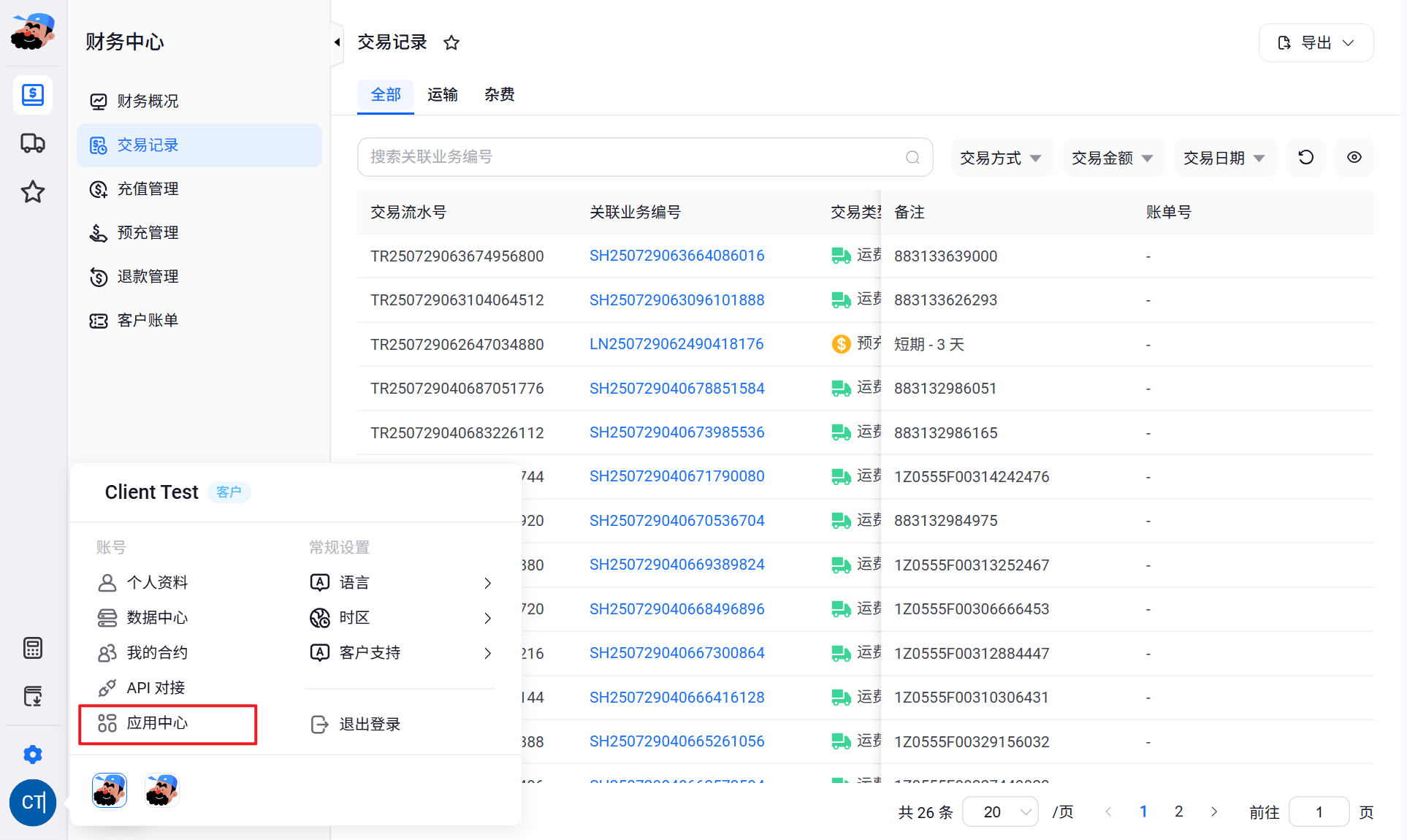Image resolution: width=1407 pixels, height=840 pixels.
Task: Open the 导出 export dropdown
Action: [1316, 43]
